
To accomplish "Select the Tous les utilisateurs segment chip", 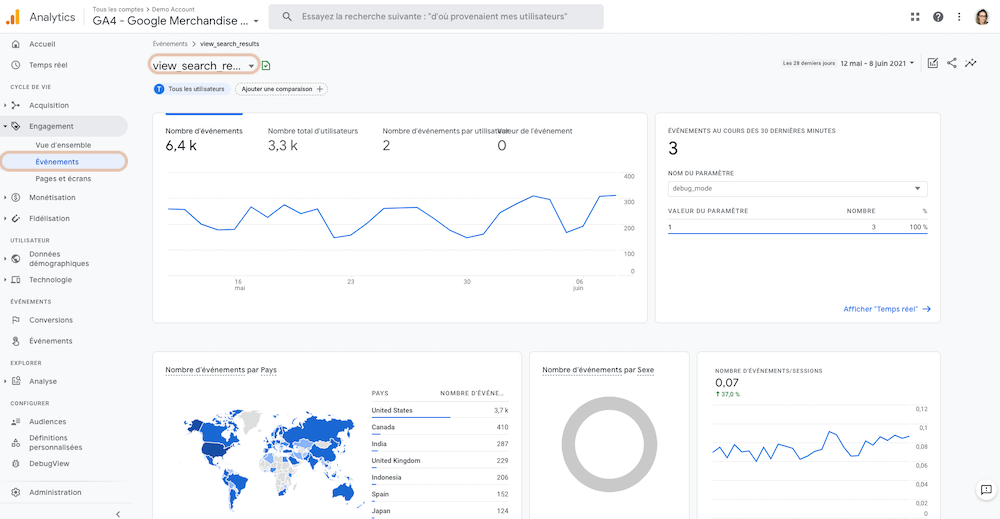I will pyautogui.click(x=191, y=89).
